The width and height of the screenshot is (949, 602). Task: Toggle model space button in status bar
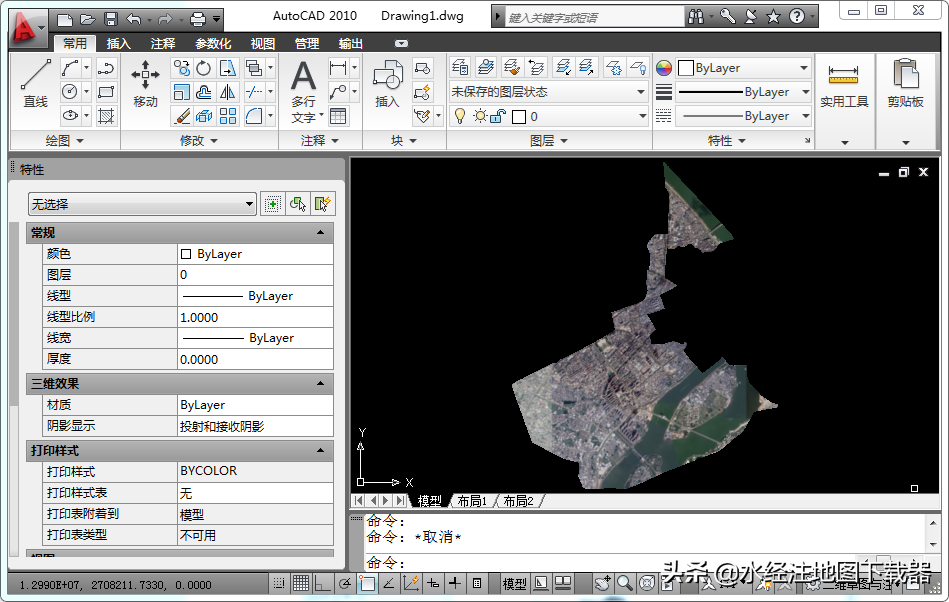pos(514,583)
